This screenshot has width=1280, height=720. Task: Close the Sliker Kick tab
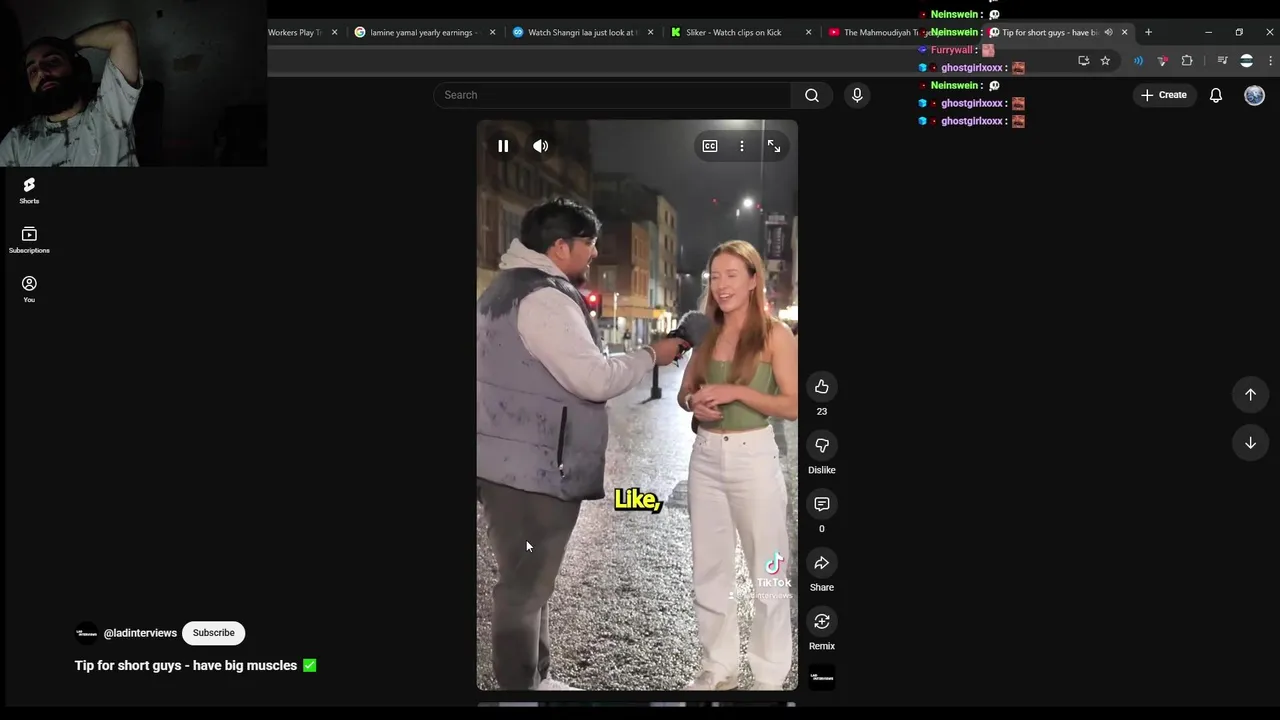pos(808,32)
